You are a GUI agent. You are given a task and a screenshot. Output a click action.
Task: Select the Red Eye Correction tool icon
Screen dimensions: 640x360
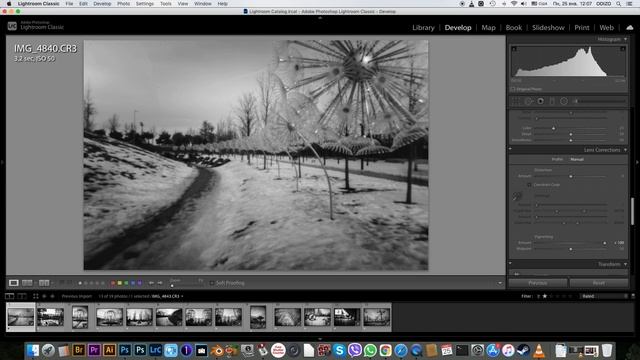[540, 101]
